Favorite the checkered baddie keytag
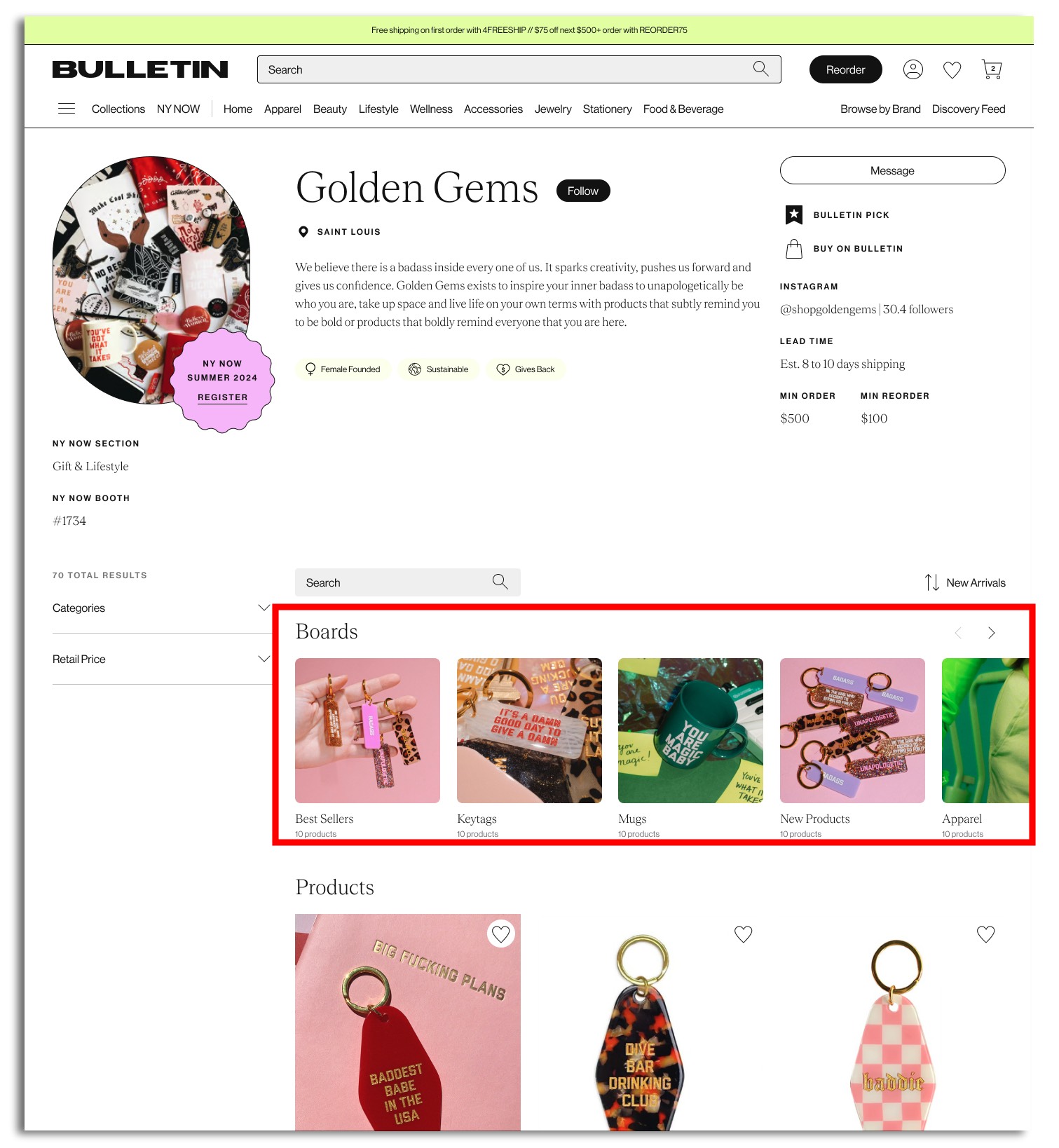The width and height of the screenshot is (1059, 1148). [x=985, y=934]
